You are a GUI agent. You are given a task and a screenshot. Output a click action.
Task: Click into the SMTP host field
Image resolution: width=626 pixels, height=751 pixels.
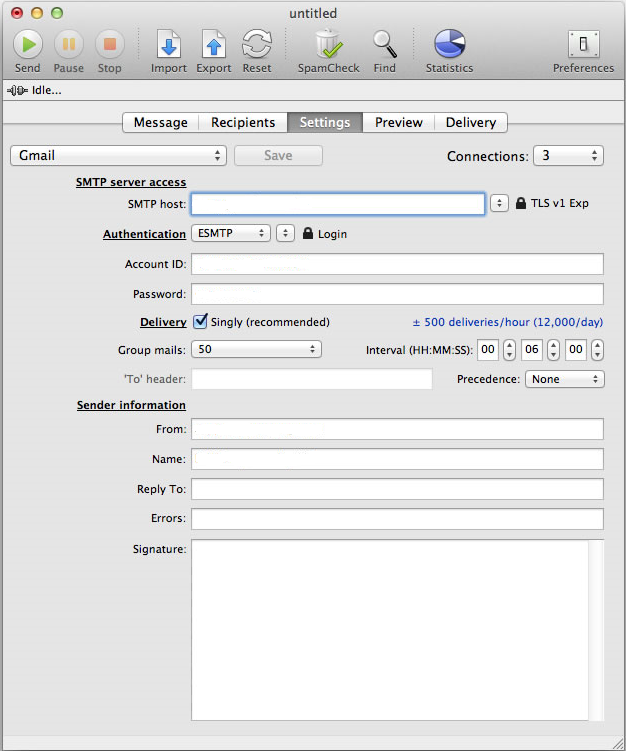pos(338,204)
